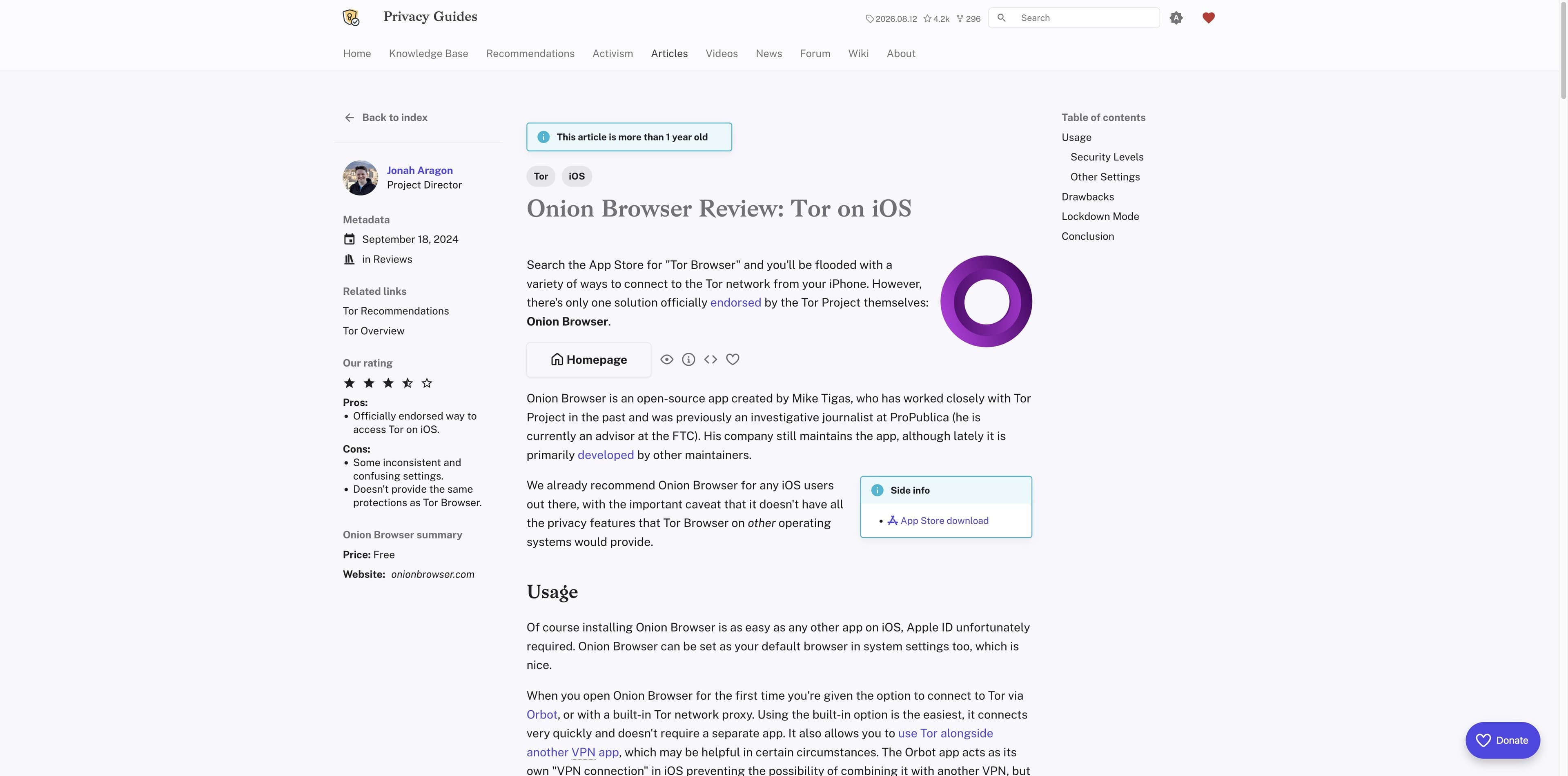Click the Privacy Guides shield logo
This screenshot has width=1568, height=776.
tap(351, 18)
